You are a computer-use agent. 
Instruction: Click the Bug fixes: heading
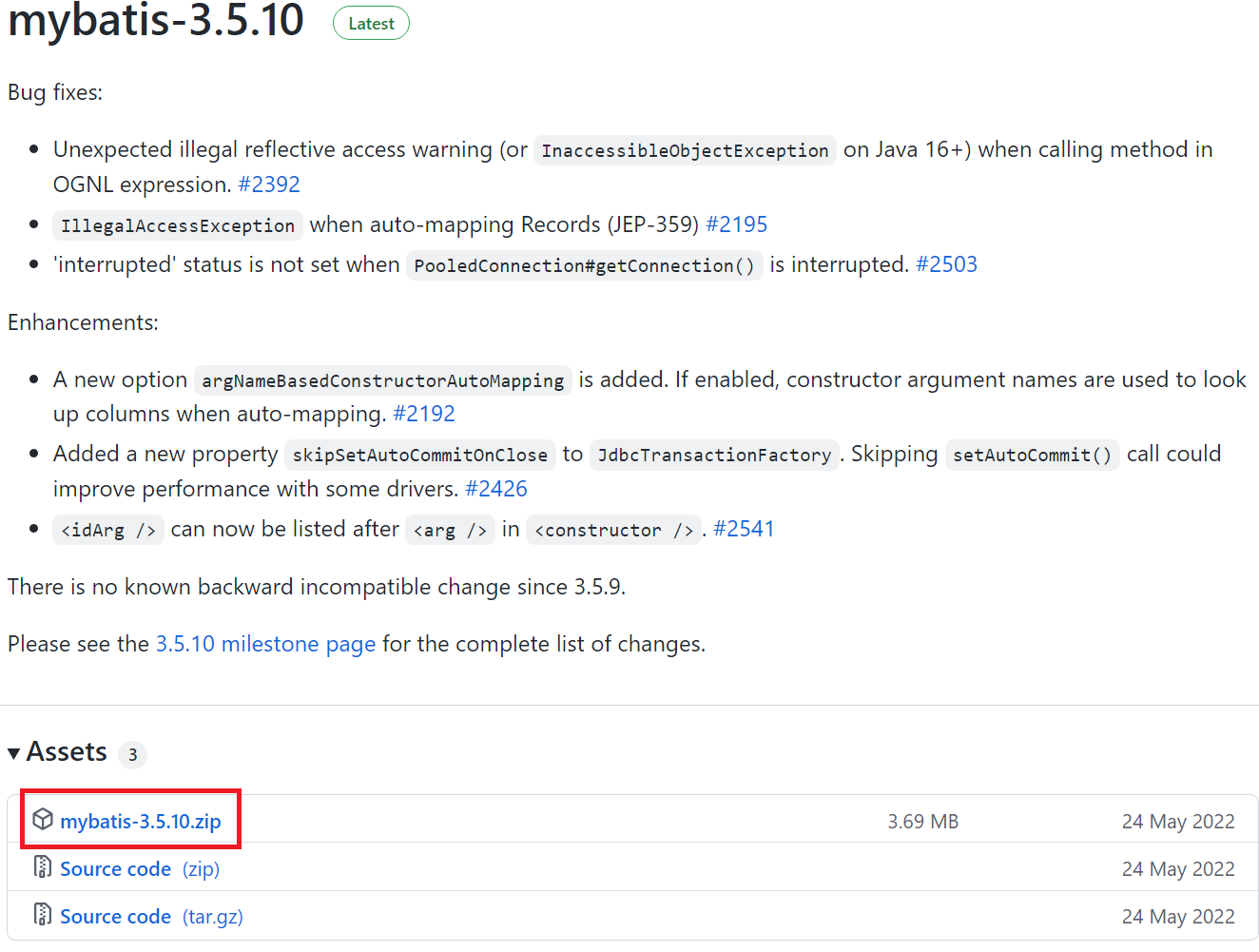(x=55, y=92)
